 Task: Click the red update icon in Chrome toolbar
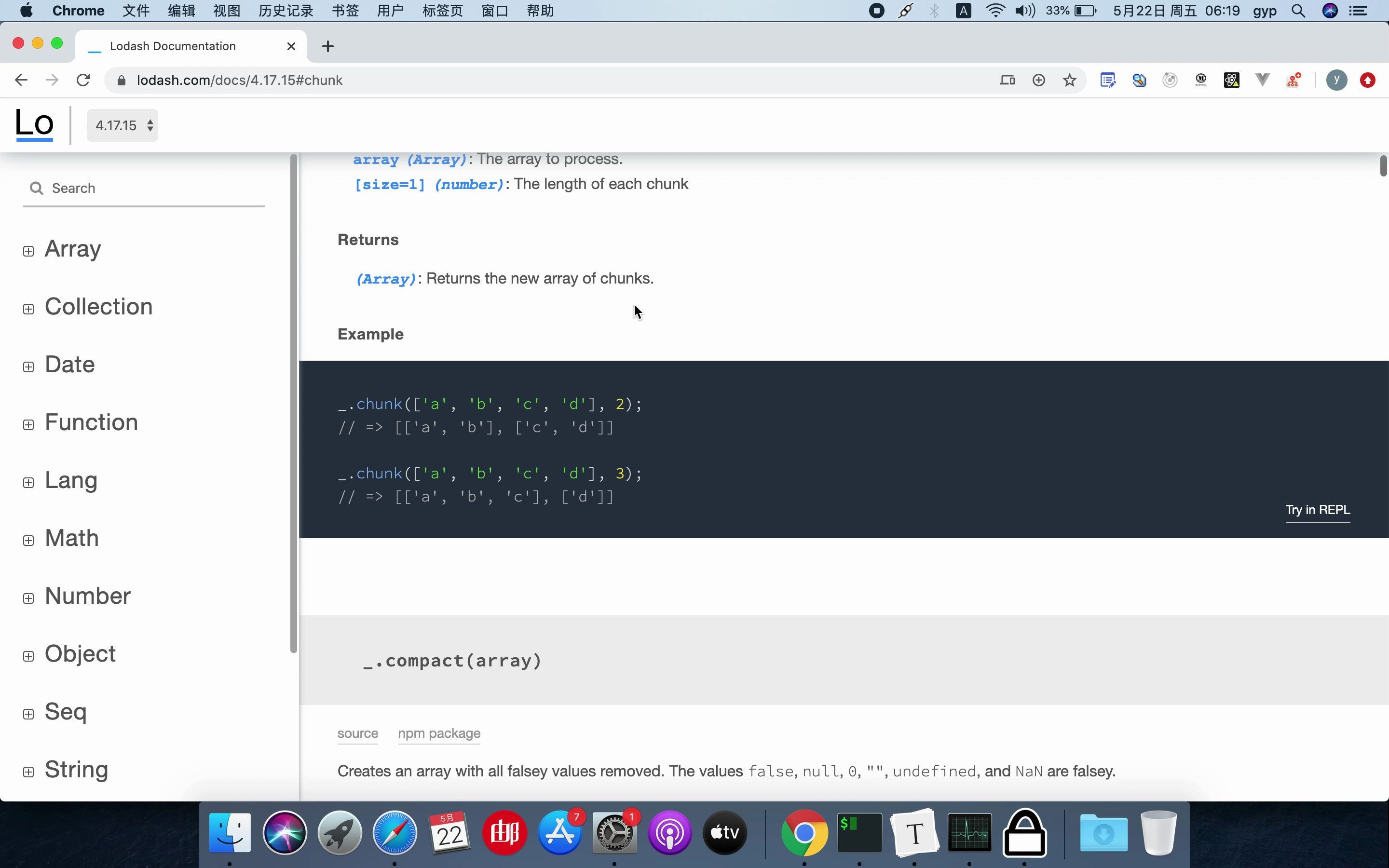click(1368, 80)
